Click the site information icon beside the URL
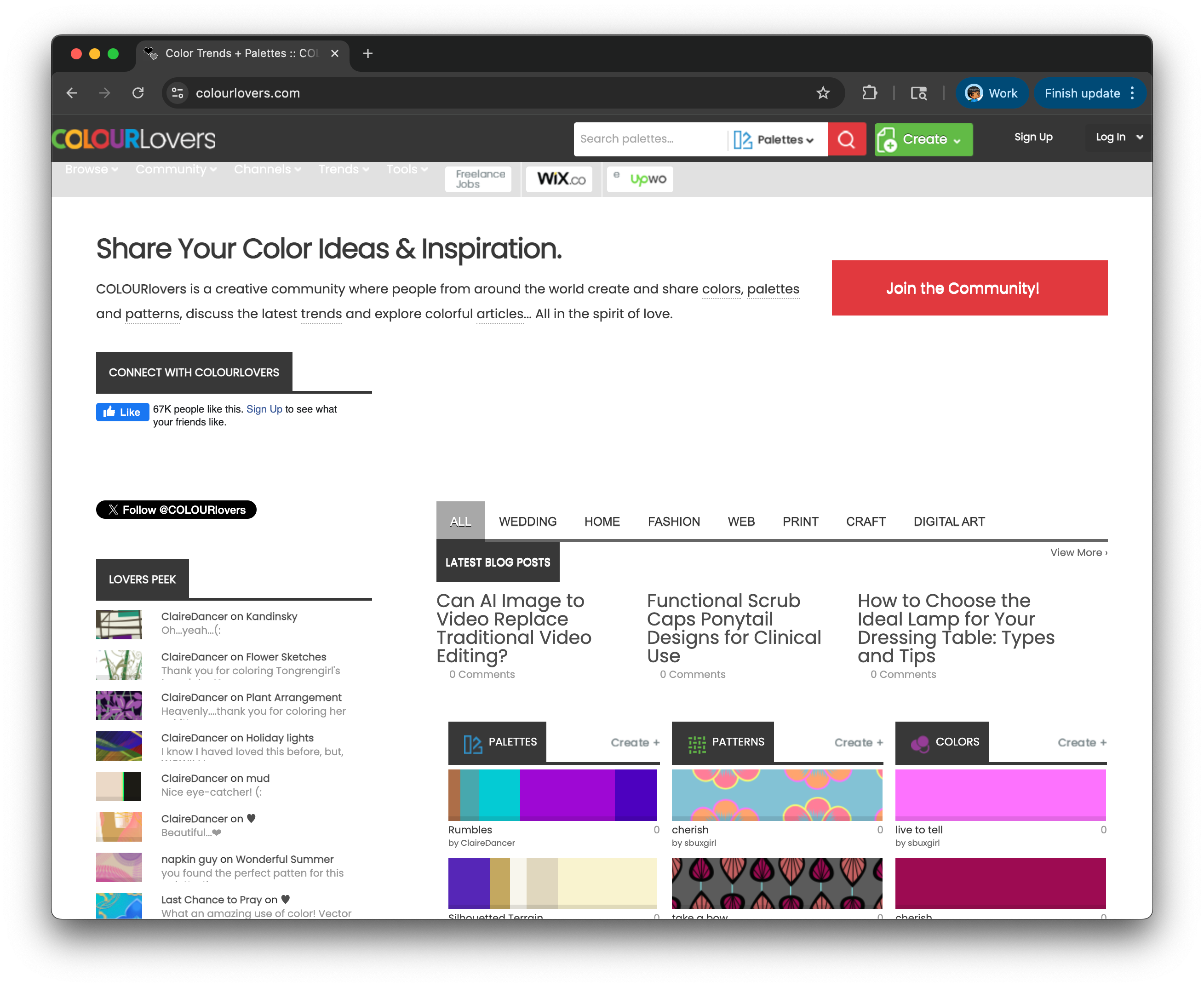The width and height of the screenshot is (1204, 987). 178,92
